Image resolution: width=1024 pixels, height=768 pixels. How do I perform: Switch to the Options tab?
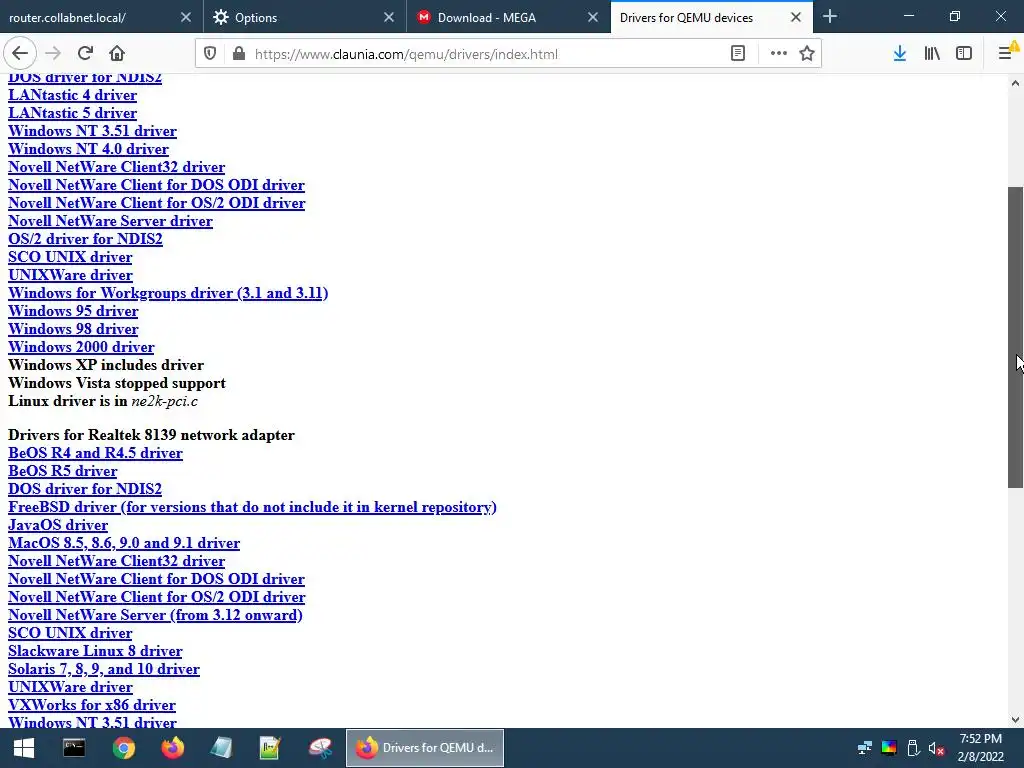tap(305, 17)
